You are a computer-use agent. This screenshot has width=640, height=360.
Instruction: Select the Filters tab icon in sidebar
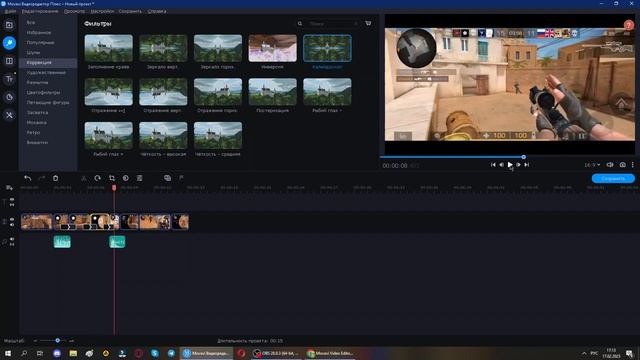pos(9,43)
